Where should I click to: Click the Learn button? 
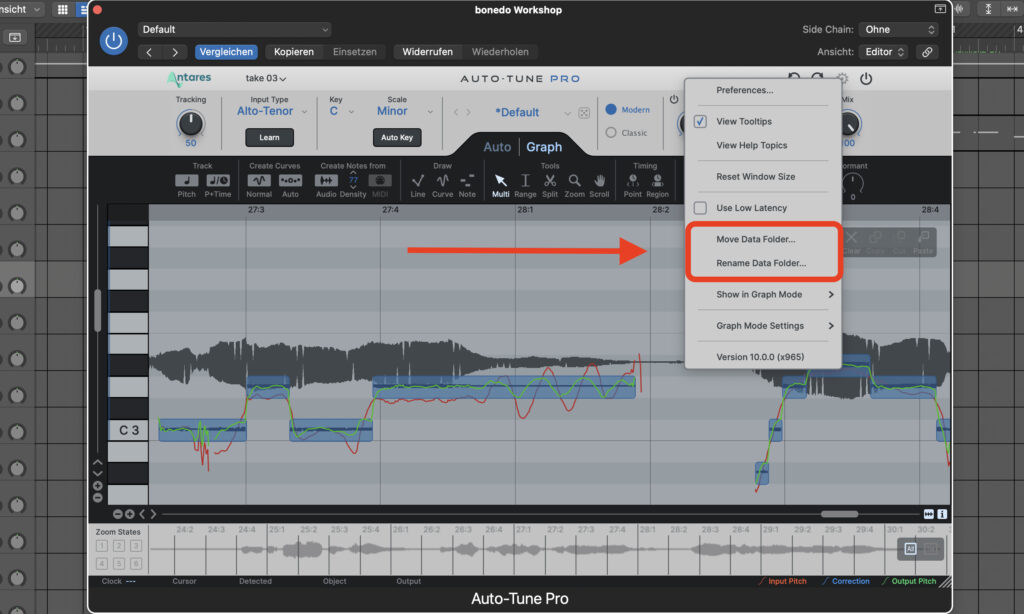(x=269, y=137)
